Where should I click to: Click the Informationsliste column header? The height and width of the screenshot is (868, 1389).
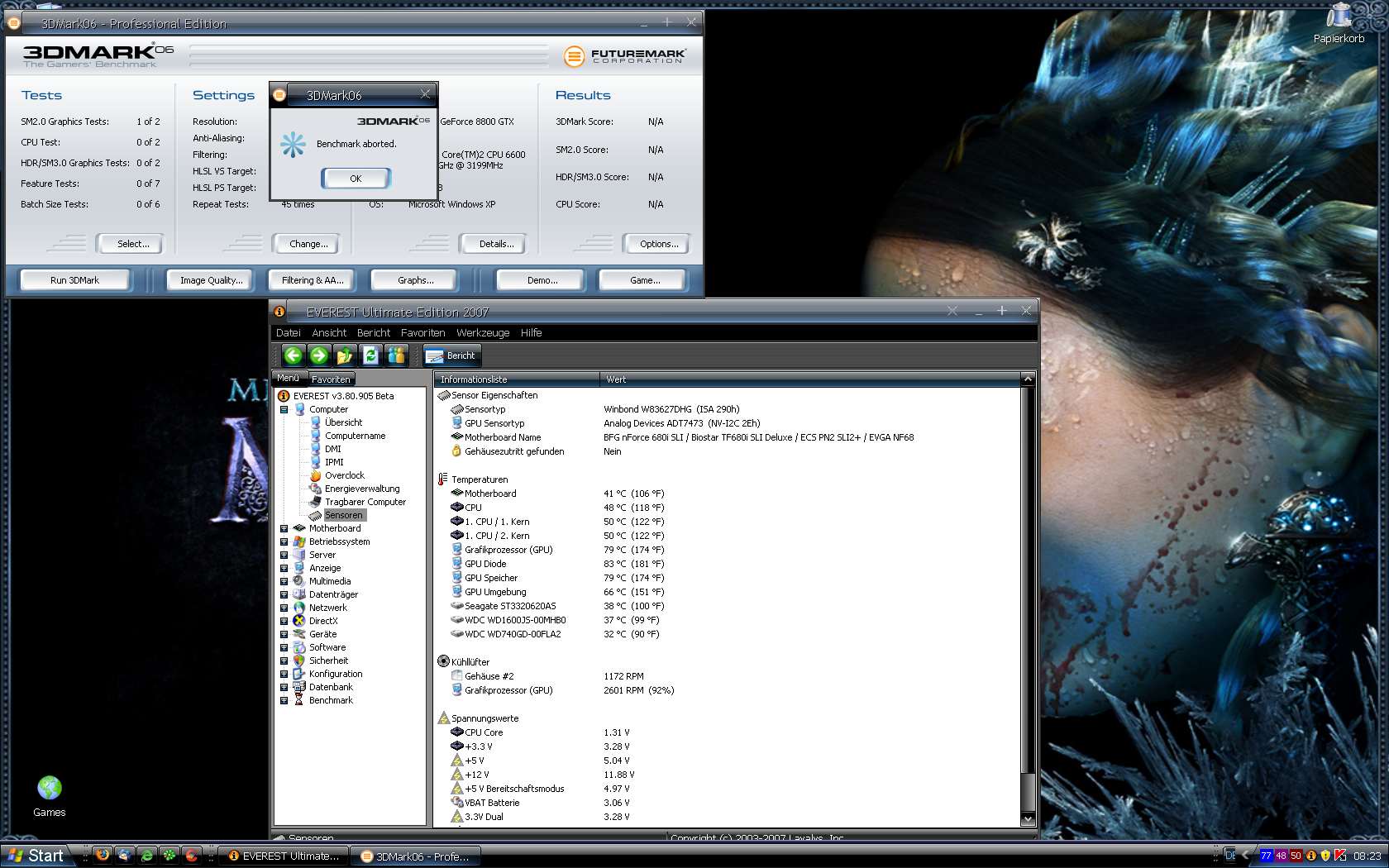click(517, 379)
